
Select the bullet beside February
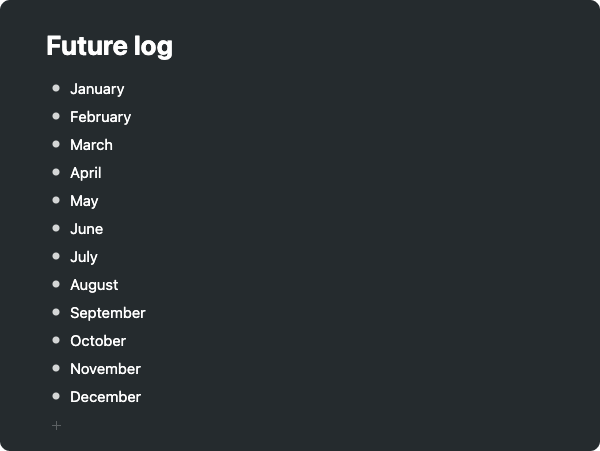56,116
